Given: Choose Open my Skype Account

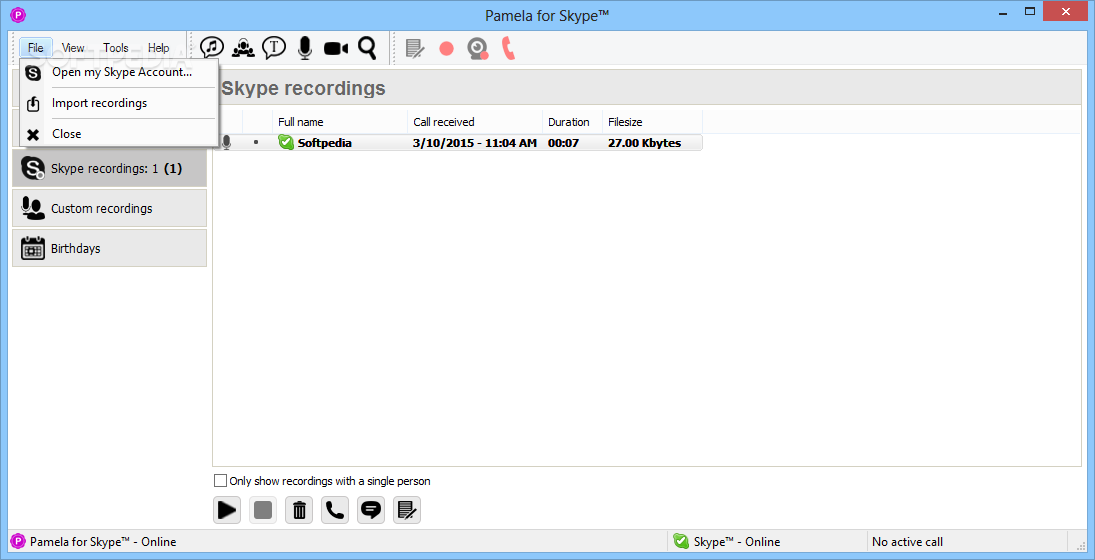Looking at the screenshot, I should 119,72.
